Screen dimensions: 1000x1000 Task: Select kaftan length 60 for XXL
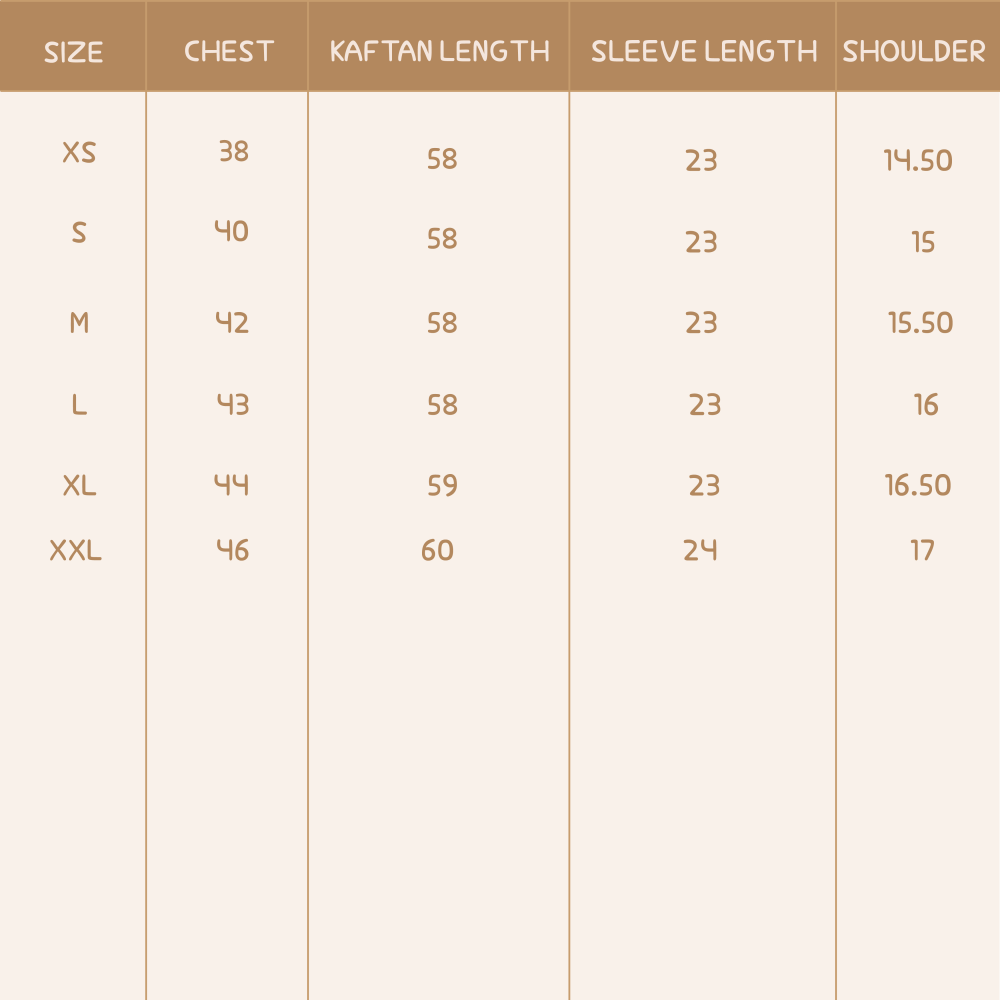click(x=437, y=550)
